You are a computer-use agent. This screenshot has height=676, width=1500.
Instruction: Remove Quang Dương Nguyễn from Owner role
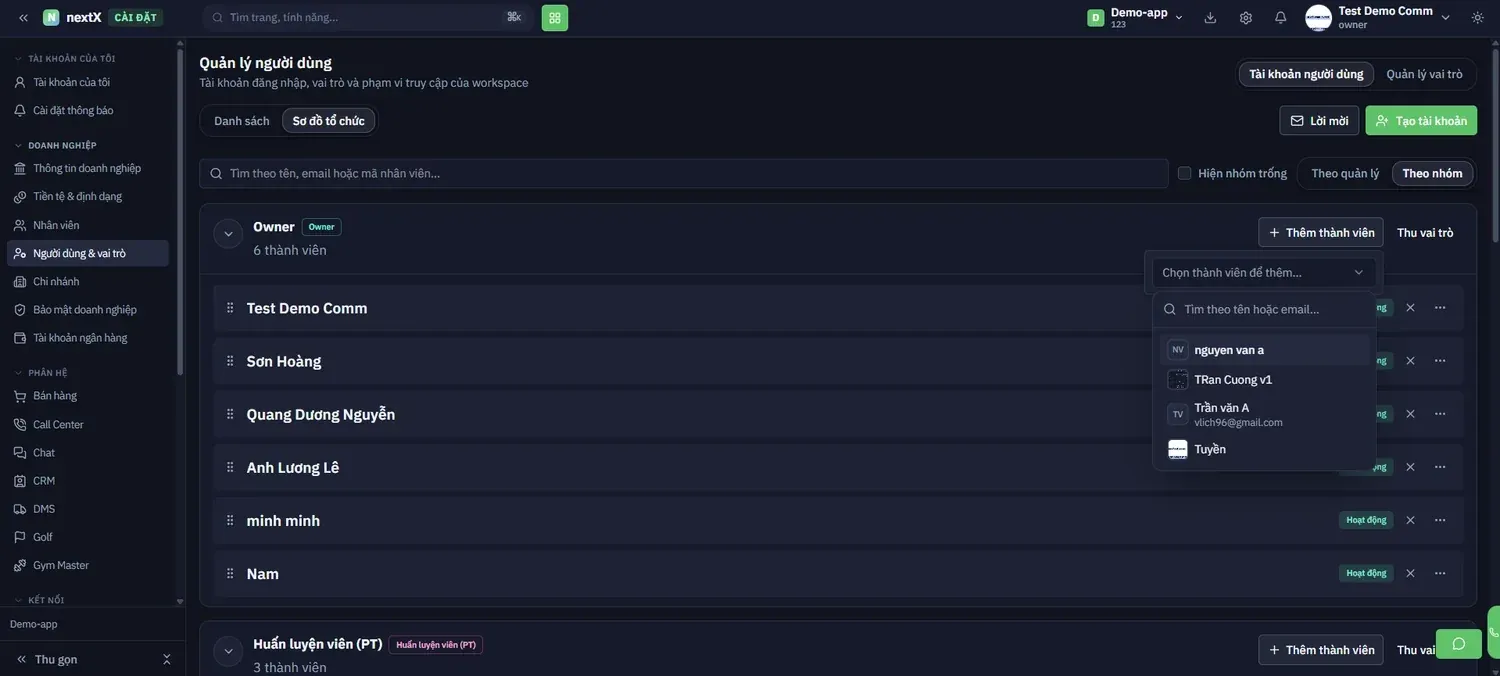click(1410, 414)
